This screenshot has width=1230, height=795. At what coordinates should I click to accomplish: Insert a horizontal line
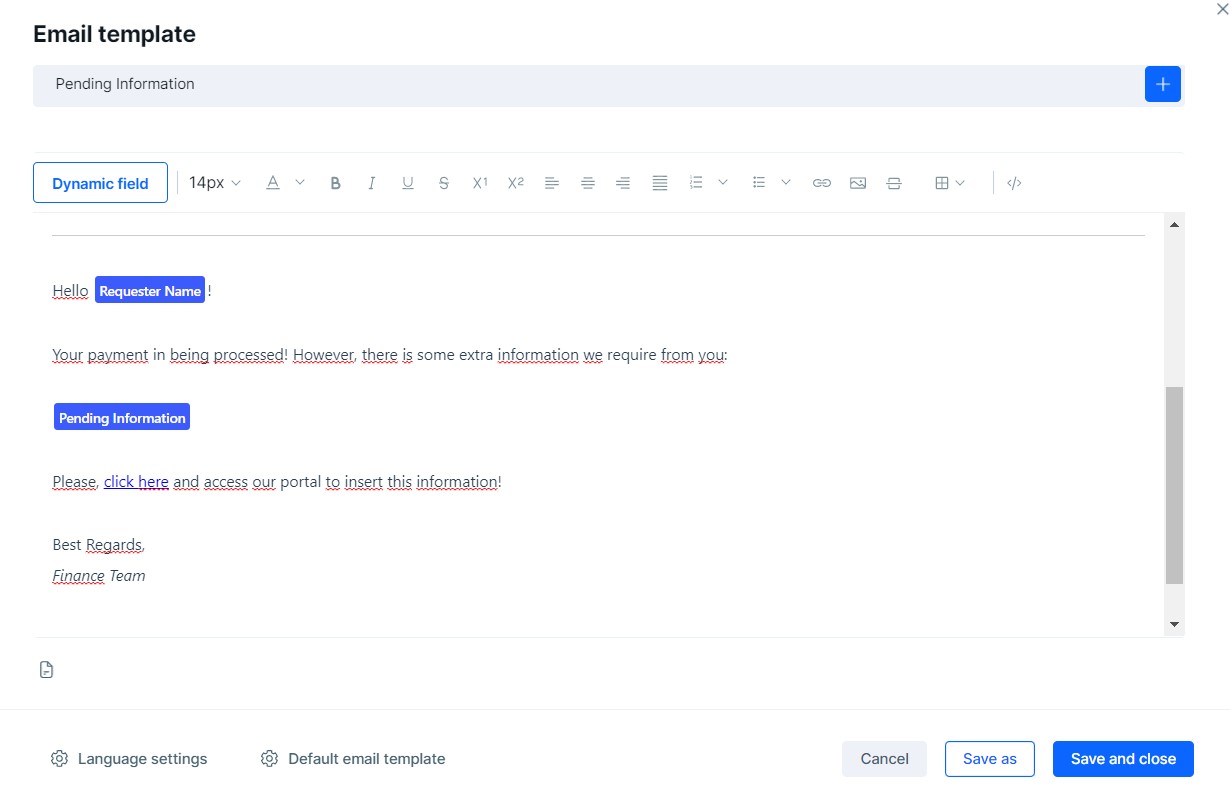(894, 183)
